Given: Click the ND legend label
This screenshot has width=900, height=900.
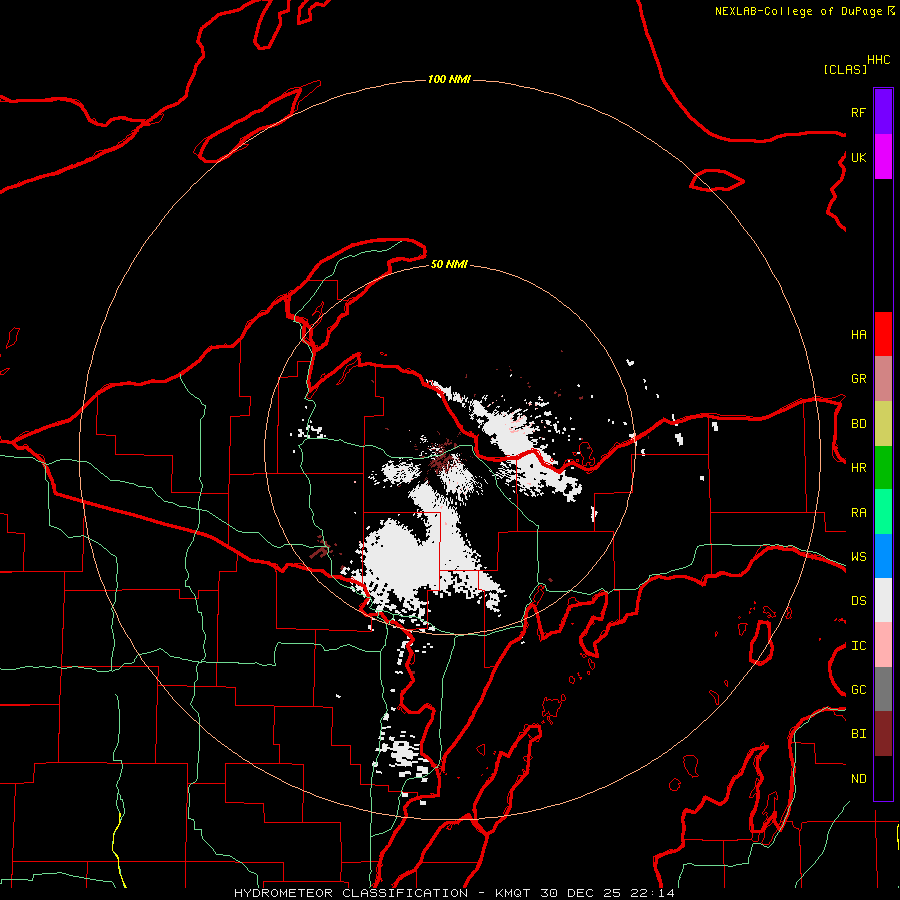Looking at the screenshot, I should point(858,778).
